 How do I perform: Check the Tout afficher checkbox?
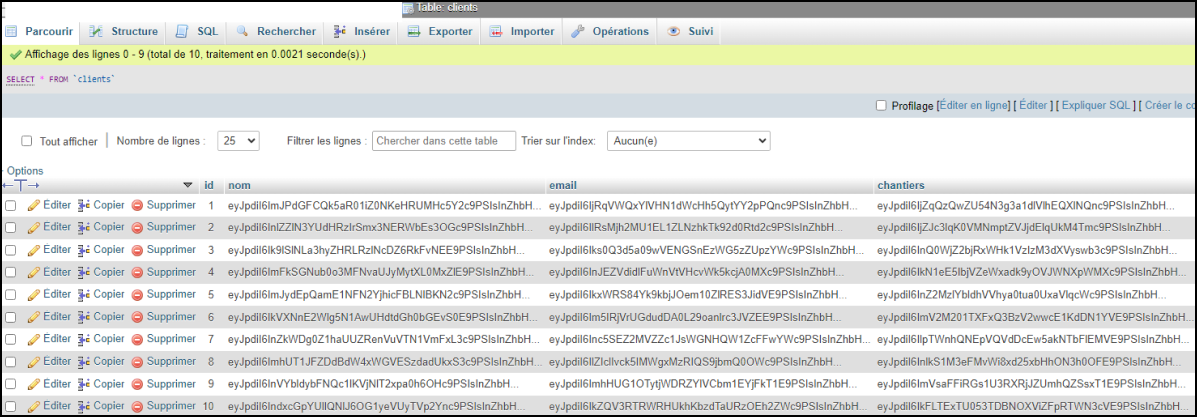(27, 141)
